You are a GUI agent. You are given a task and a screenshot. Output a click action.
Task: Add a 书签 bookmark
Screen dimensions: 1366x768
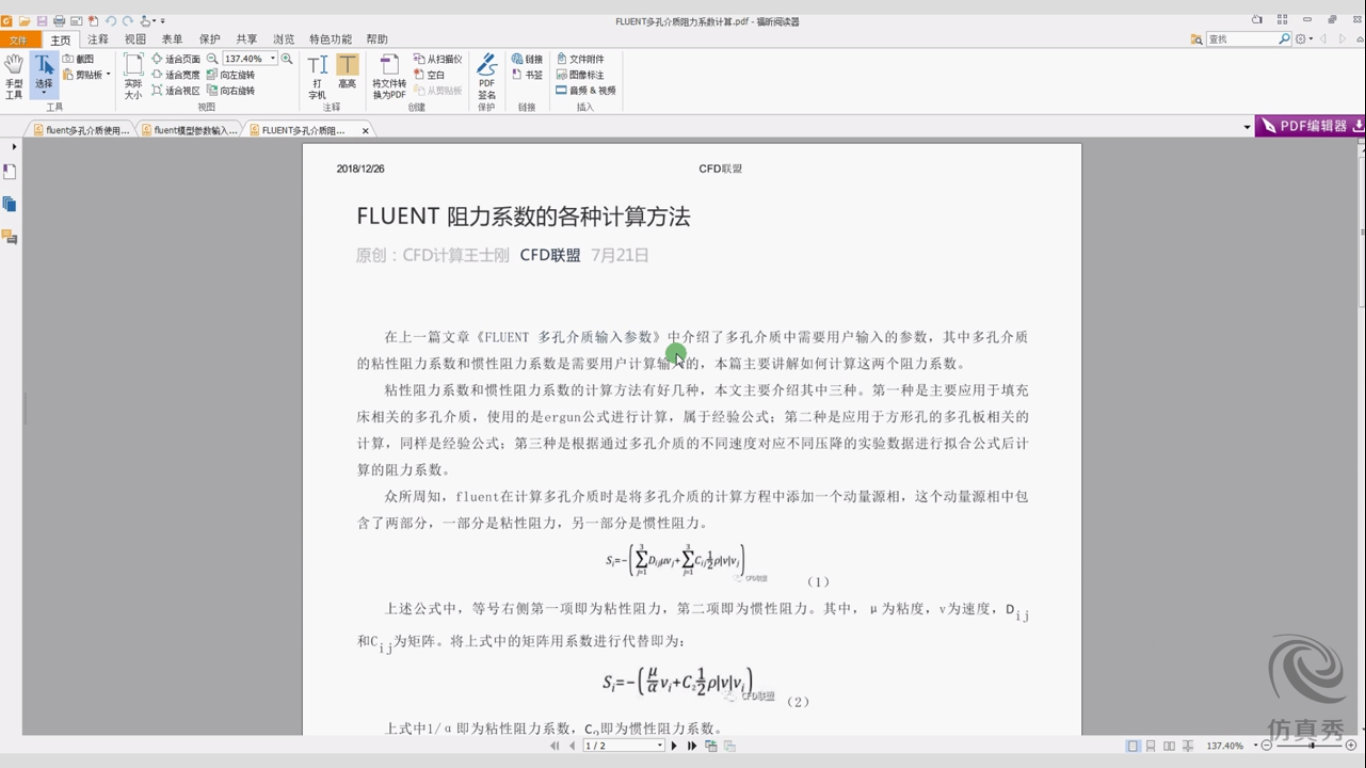click(527, 75)
